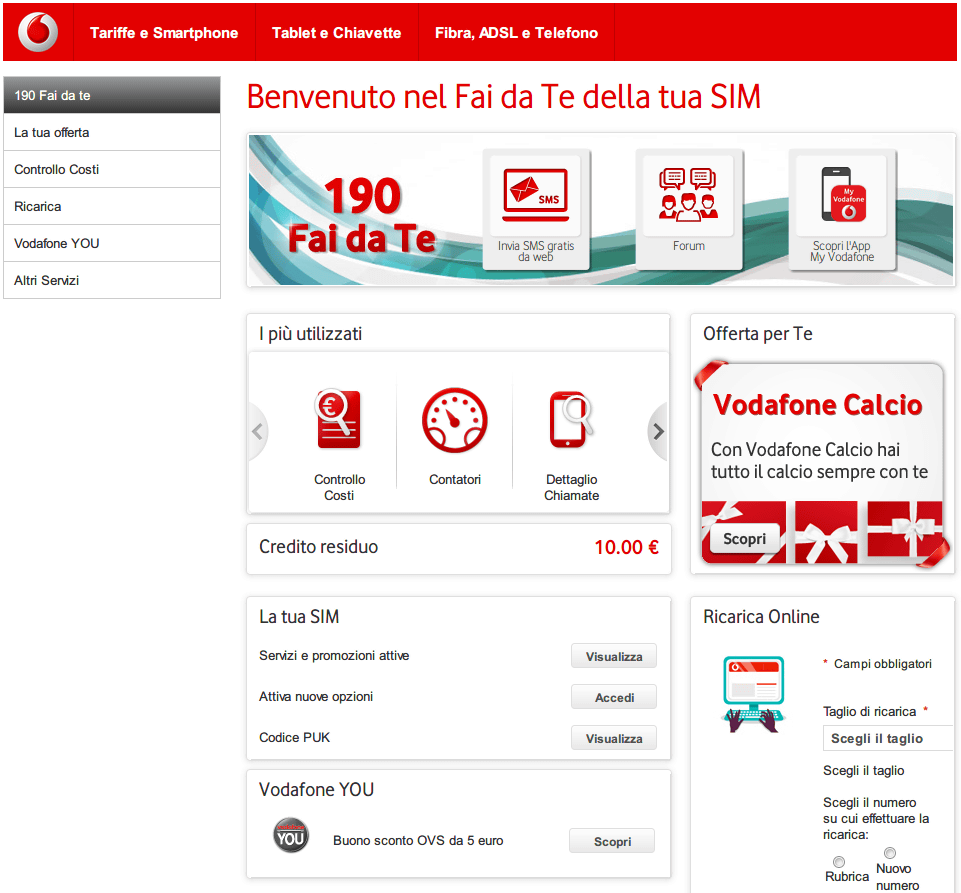The width and height of the screenshot is (961, 893).
Task: Click the Vodafone YOU round badge icon
Action: (x=291, y=835)
